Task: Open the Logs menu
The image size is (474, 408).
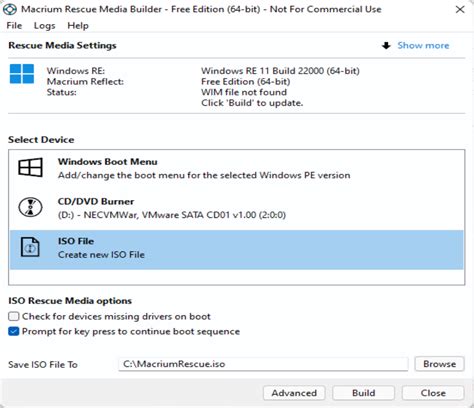Action: [x=44, y=26]
